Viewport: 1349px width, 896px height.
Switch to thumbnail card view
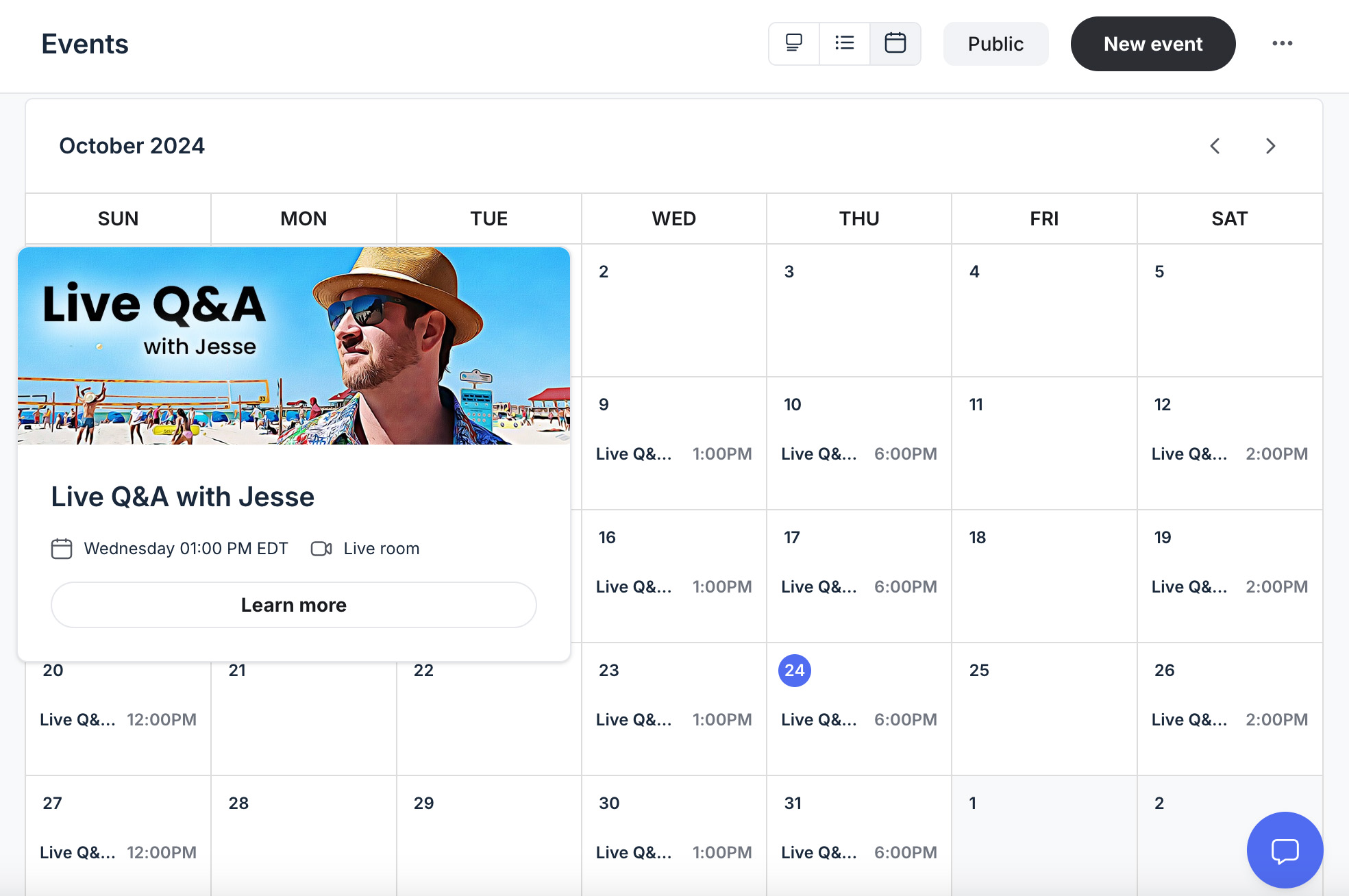(x=794, y=44)
